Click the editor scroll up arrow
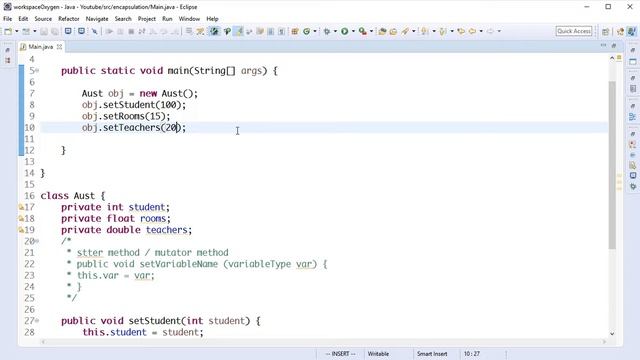Viewport: 640px width, 360px height. [612, 58]
